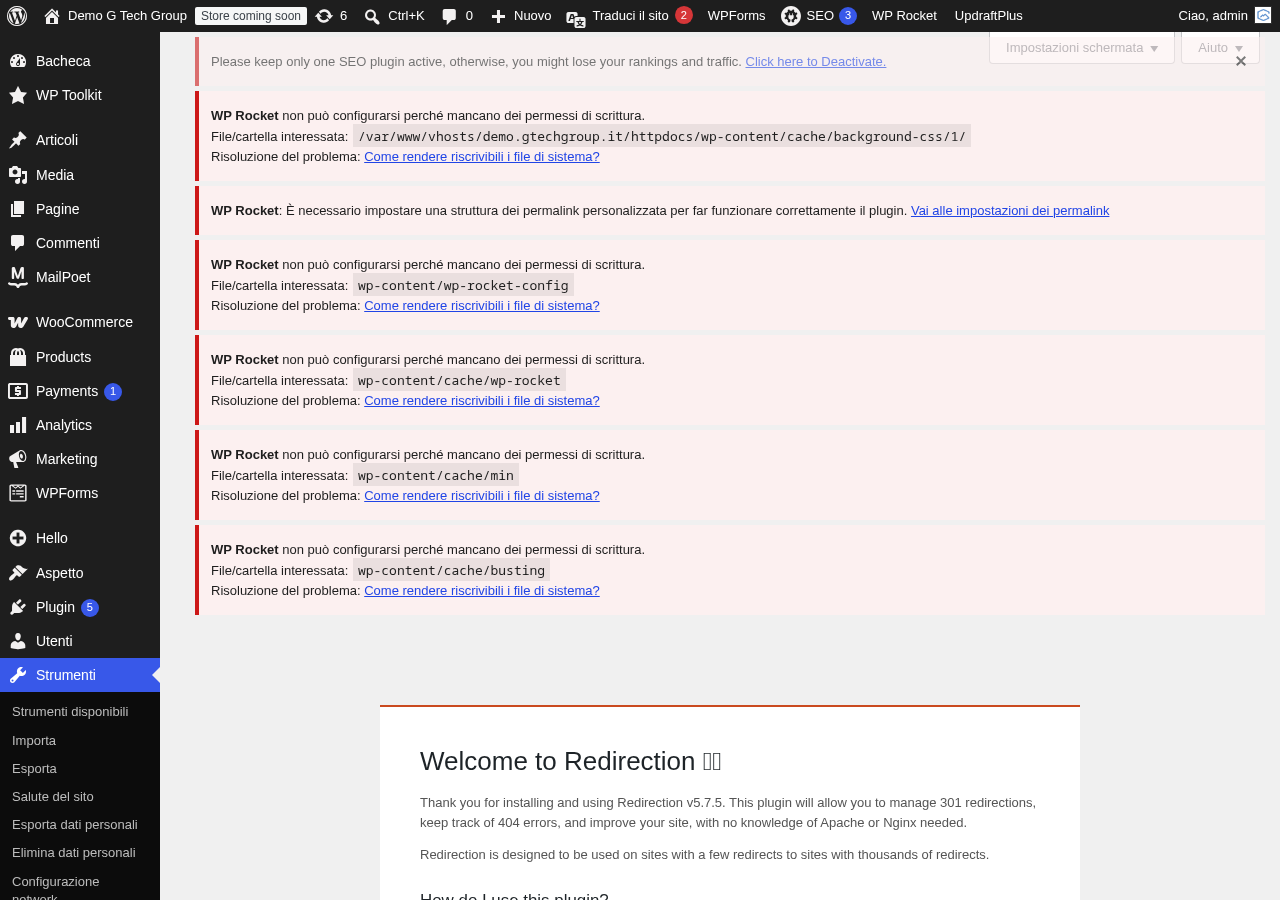Image resolution: width=1280 pixels, height=900 pixels.
Task: Click the SEO gear icon in admin bar
Action: pyautogui.click(x=791, y=16)
